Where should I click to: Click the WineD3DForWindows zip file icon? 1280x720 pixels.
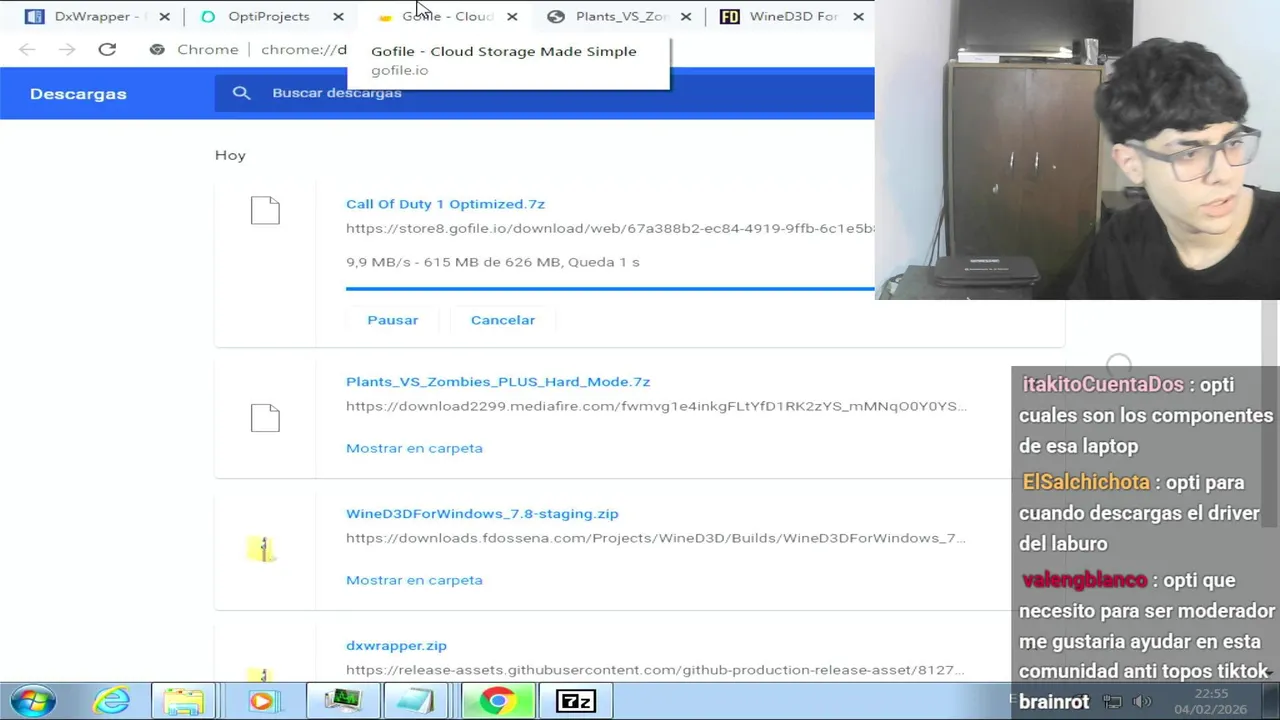coord(263,549)
